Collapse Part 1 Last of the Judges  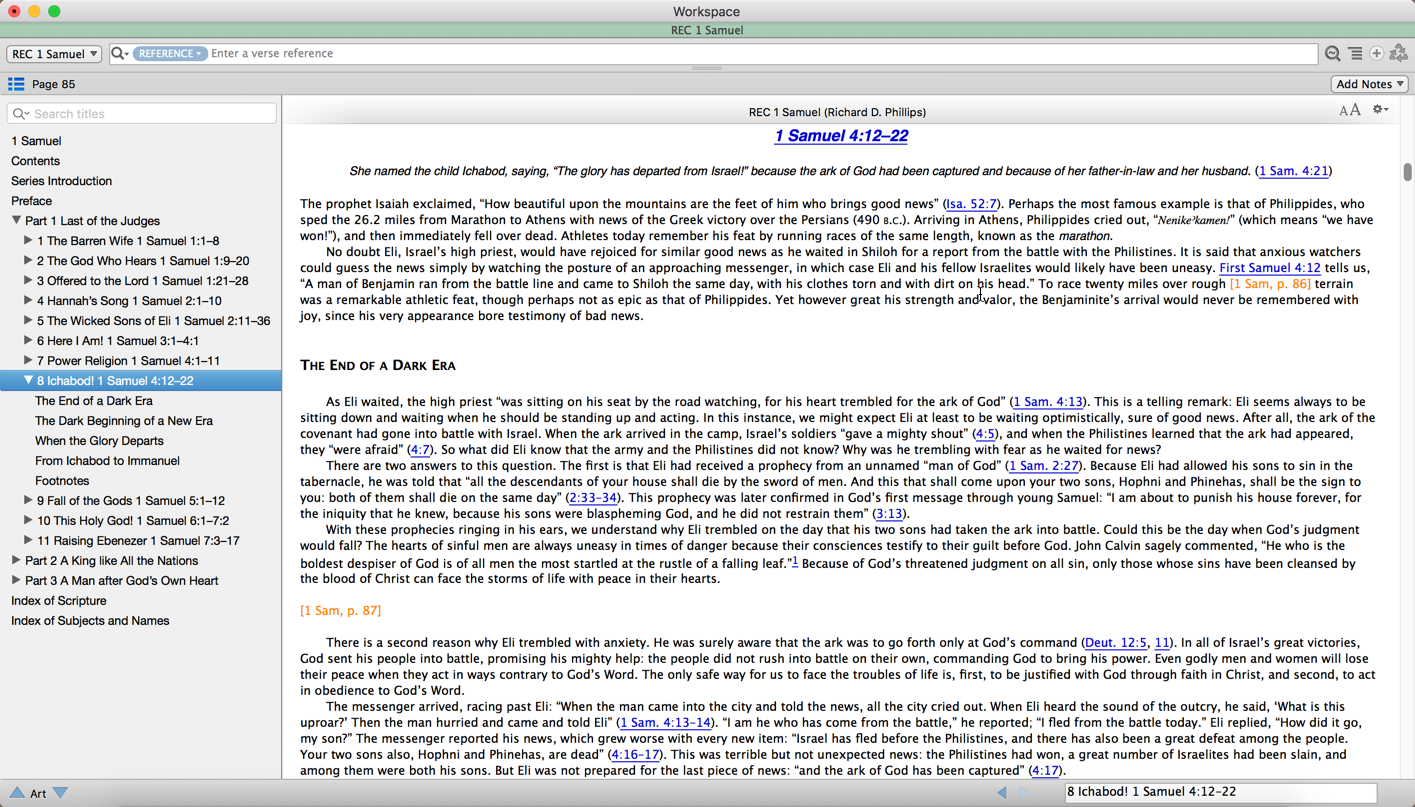[16, 220]
